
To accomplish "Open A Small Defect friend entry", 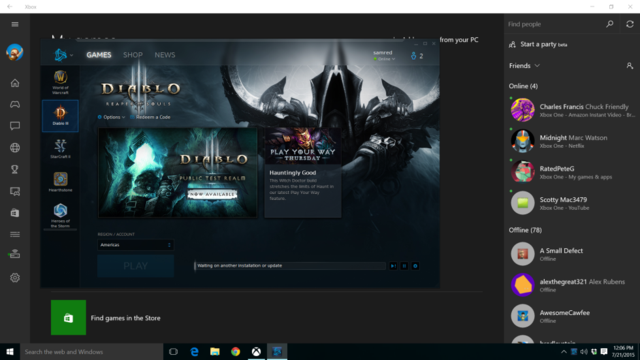I will [x=571, y=254].
